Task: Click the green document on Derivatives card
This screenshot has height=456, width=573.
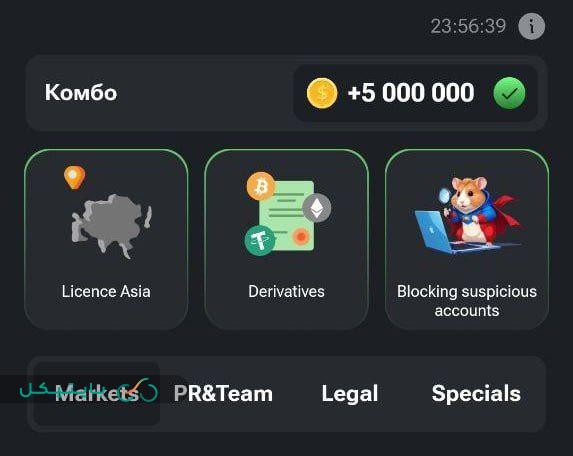Action: [x=286, y=216]
